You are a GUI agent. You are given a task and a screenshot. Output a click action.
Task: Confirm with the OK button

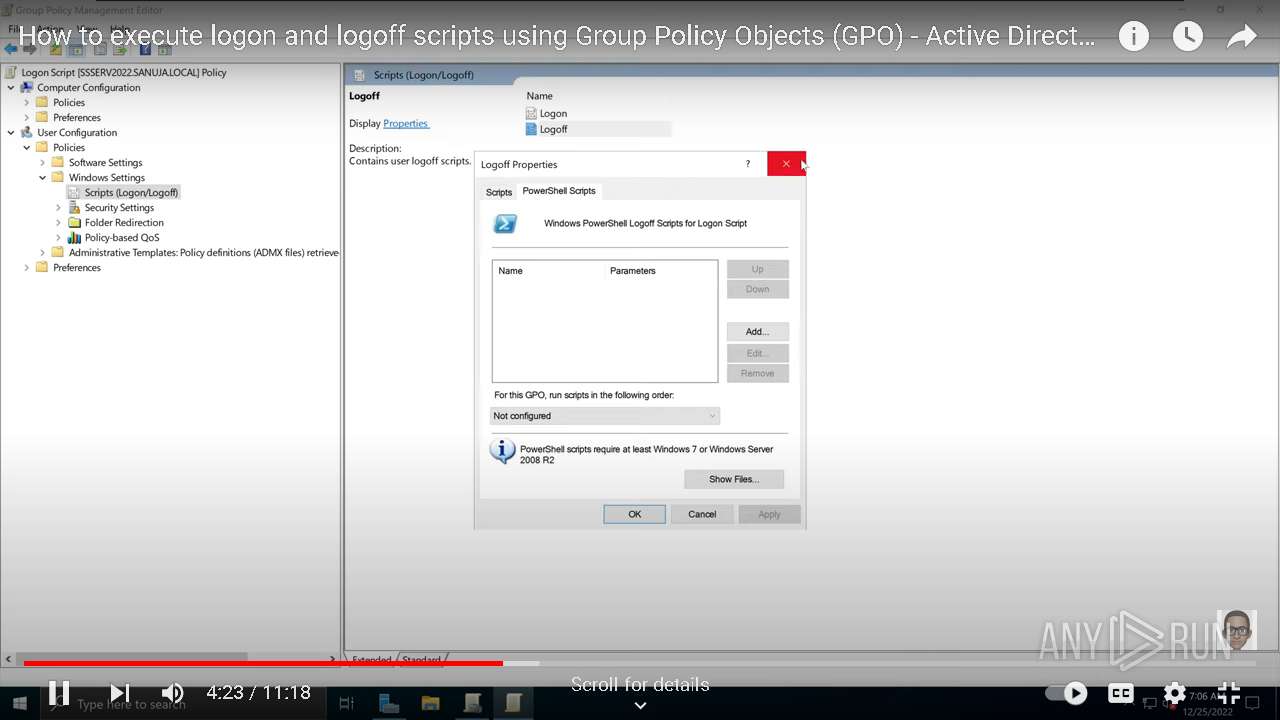coord(634,514)
